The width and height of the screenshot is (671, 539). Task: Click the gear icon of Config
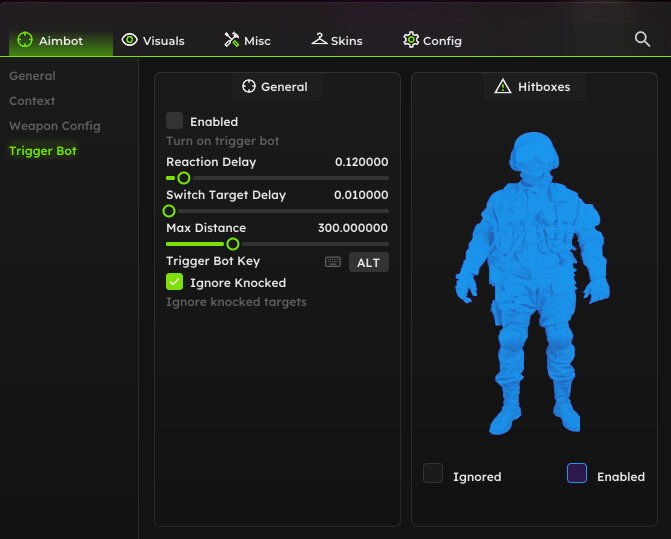coord(411,40)
